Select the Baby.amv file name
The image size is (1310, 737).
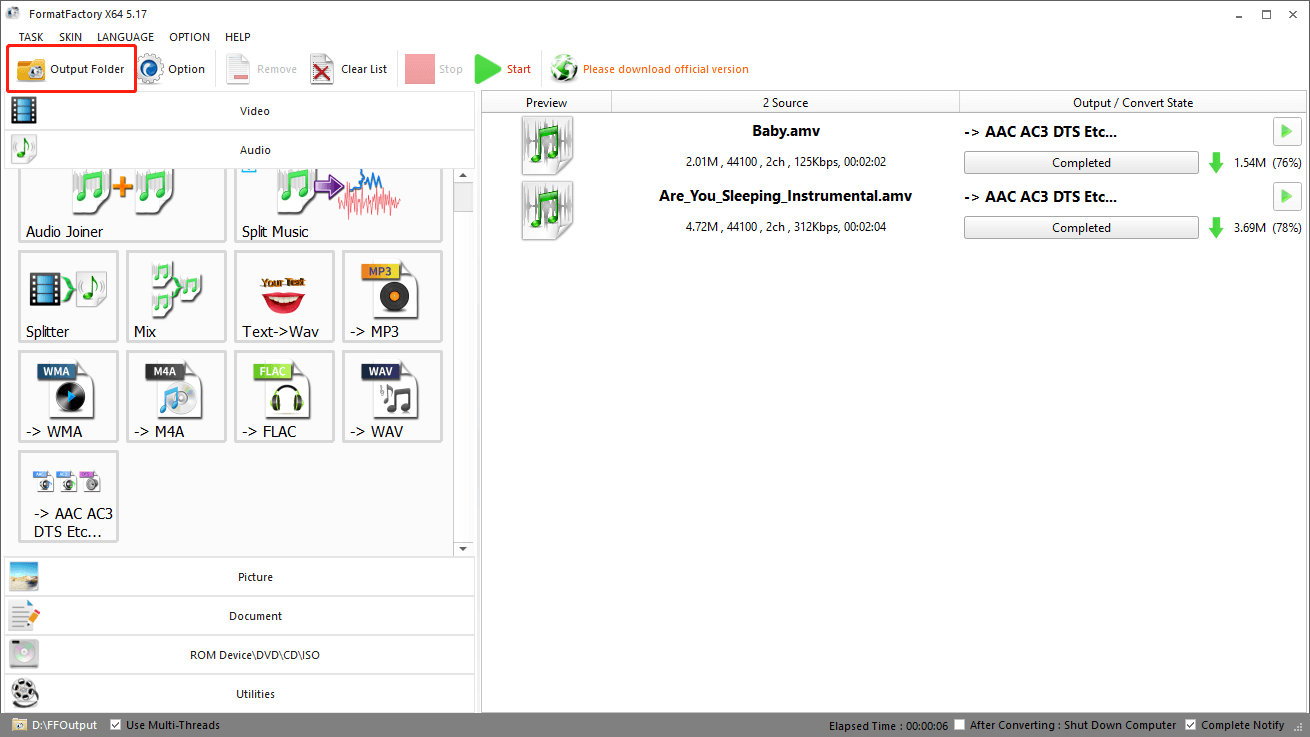pos(786,131)
